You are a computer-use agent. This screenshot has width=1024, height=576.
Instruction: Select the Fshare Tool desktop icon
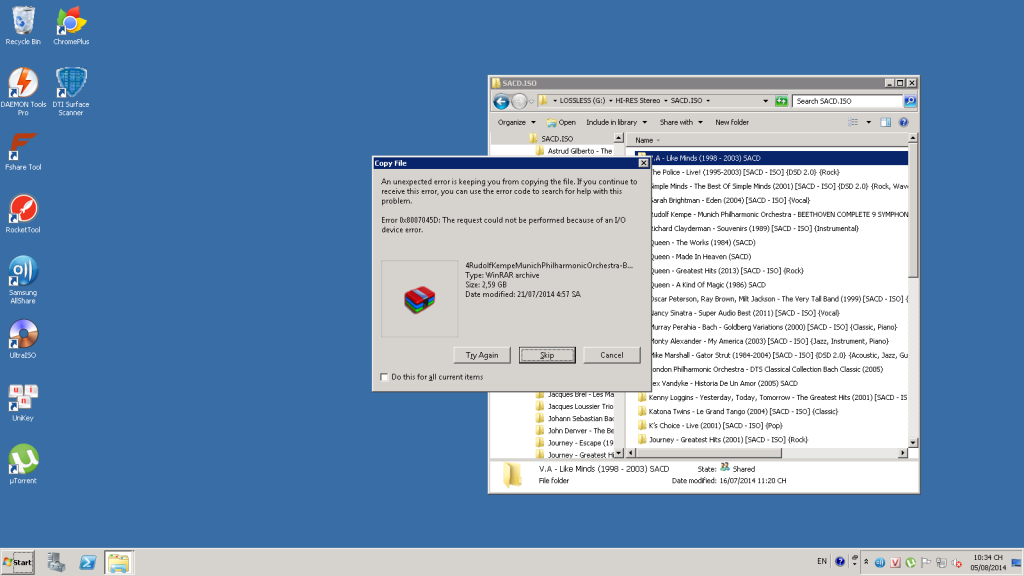click(23, 152)
